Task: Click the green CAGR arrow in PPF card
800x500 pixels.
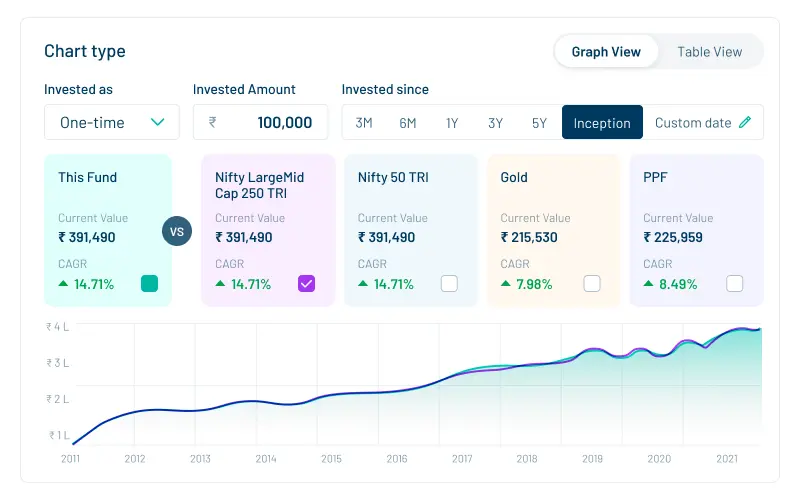Action: tap(650, 284)
